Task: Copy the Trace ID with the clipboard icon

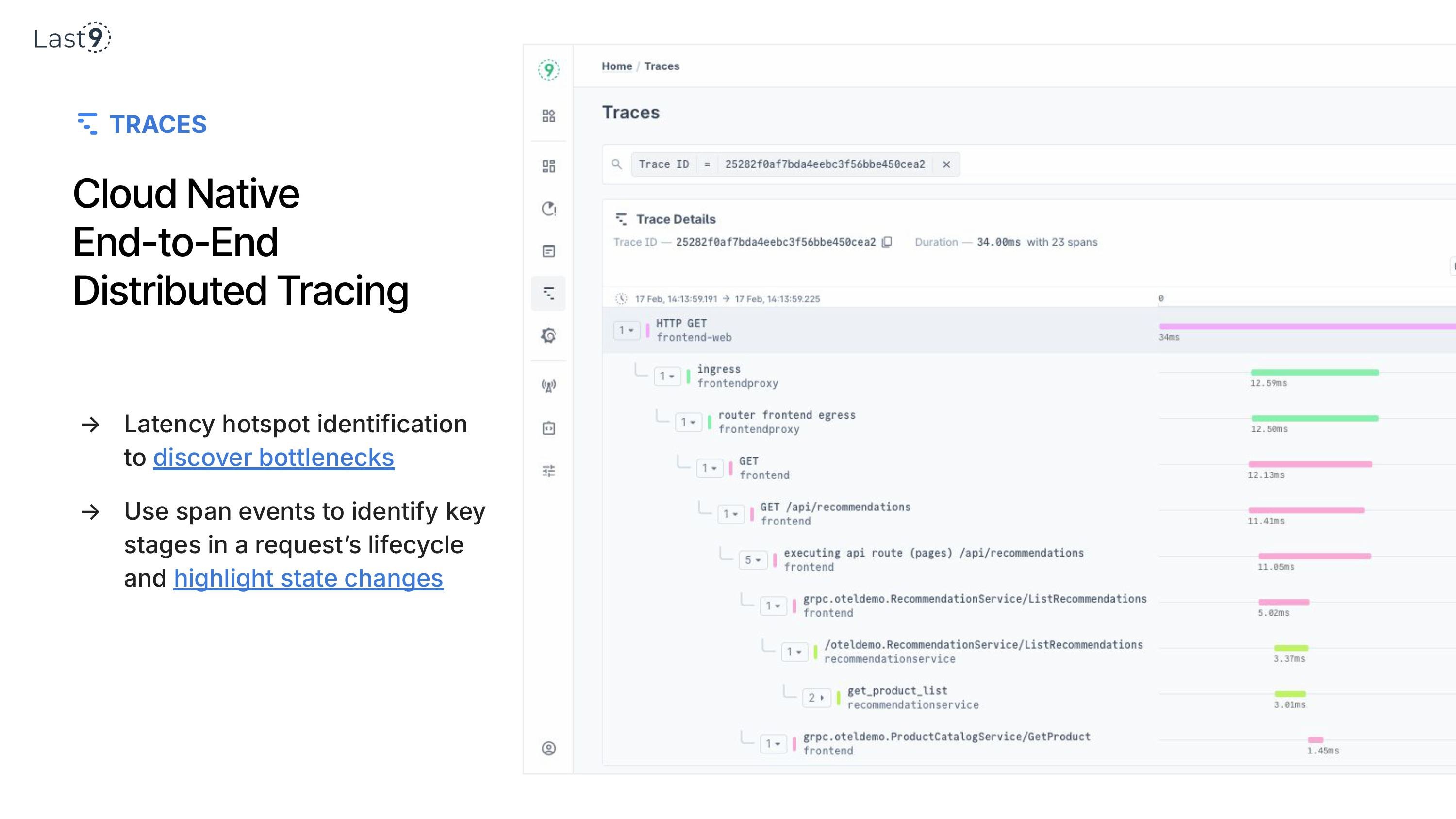Action: tap(887, 242)
